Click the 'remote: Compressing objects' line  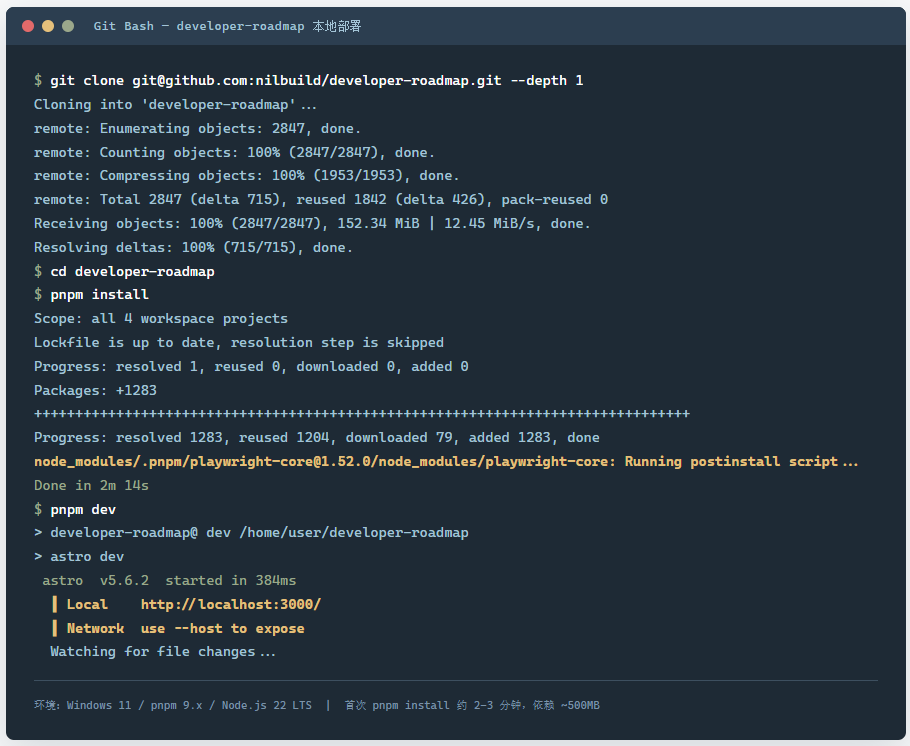pos(247,175)
